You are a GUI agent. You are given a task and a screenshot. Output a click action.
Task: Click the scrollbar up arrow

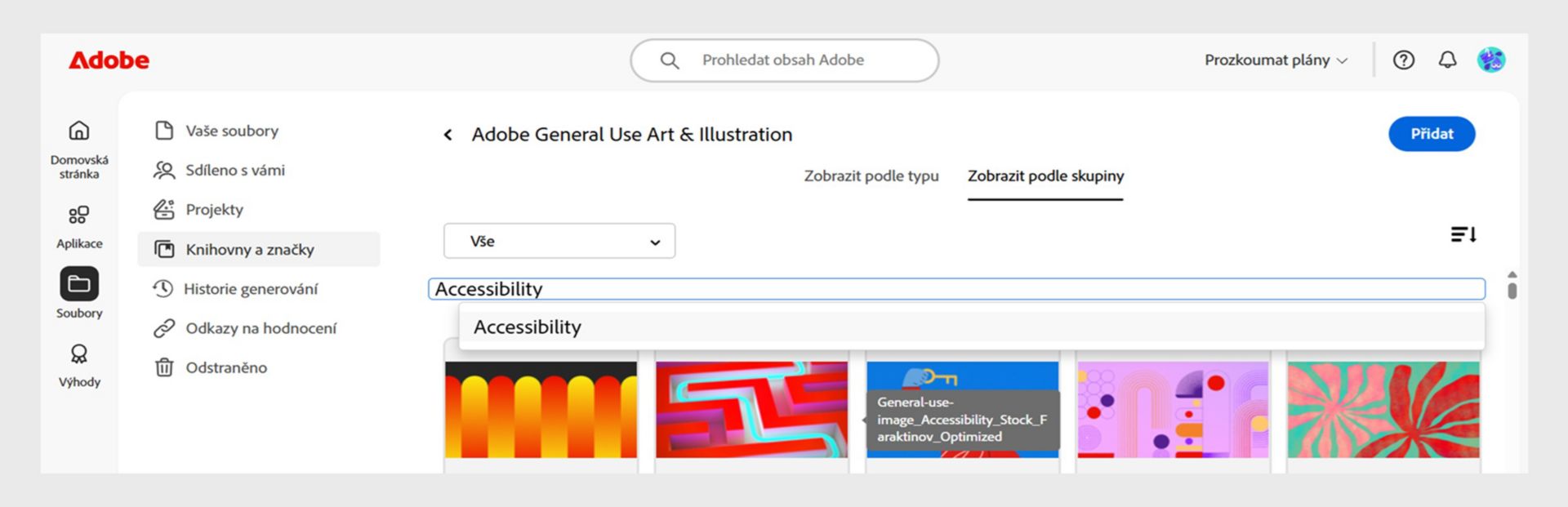tap(1512, 274)
